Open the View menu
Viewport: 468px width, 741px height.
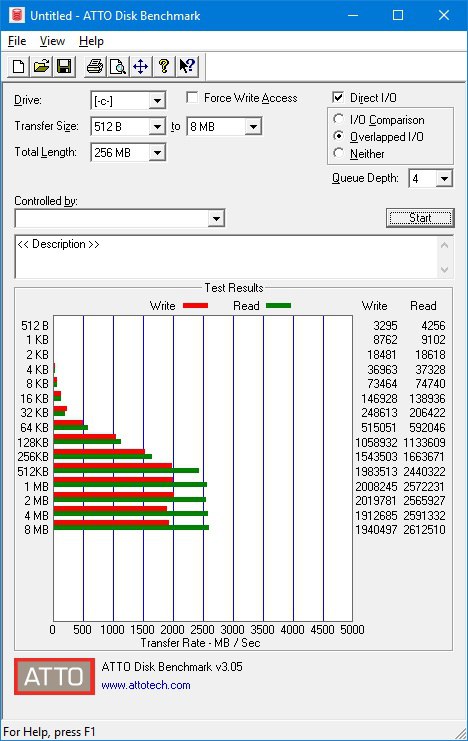[x=52, y=41]
